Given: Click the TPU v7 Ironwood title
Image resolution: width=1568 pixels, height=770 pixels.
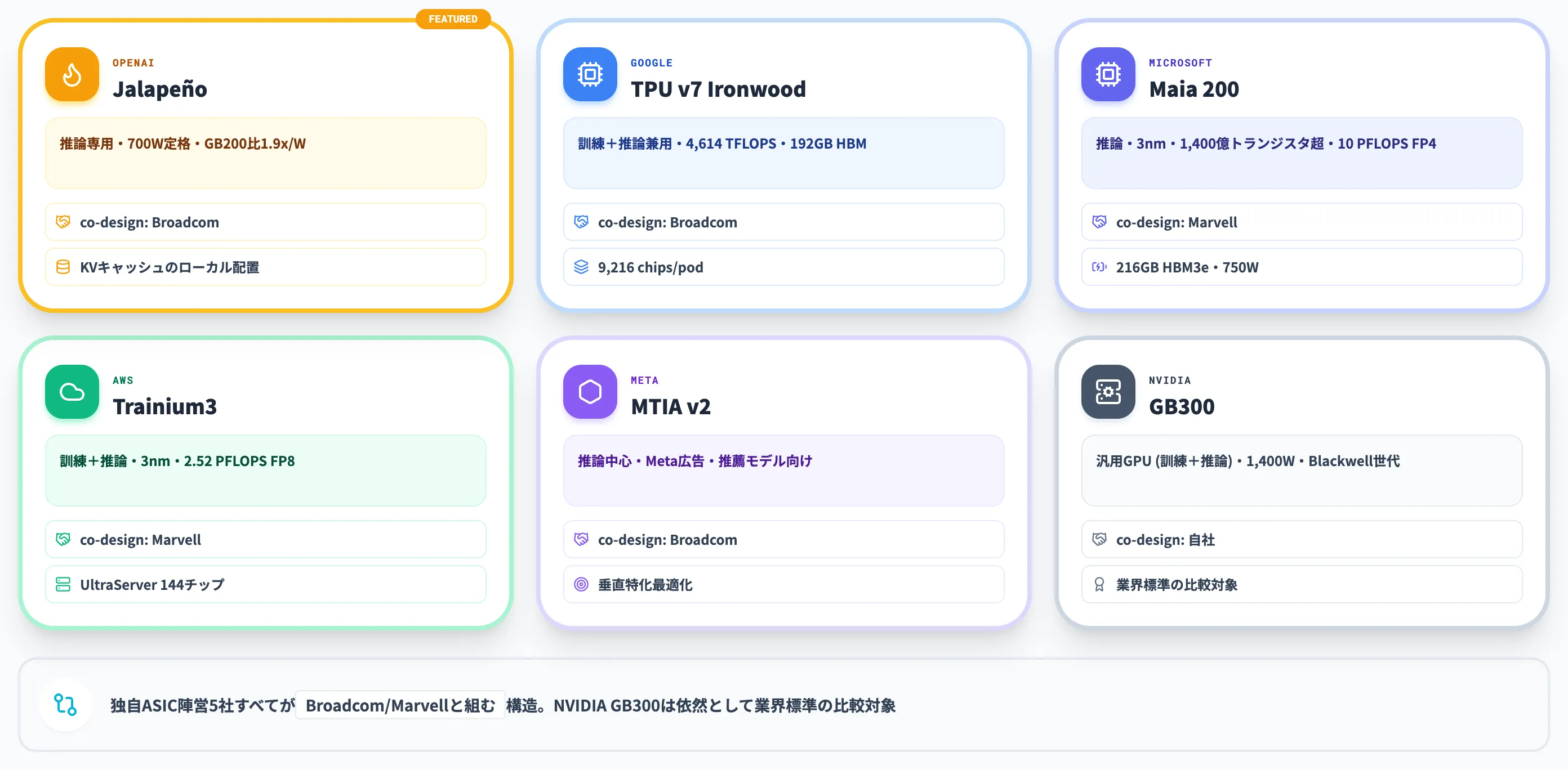Looking at the screenshot, I should coord(718,89).
